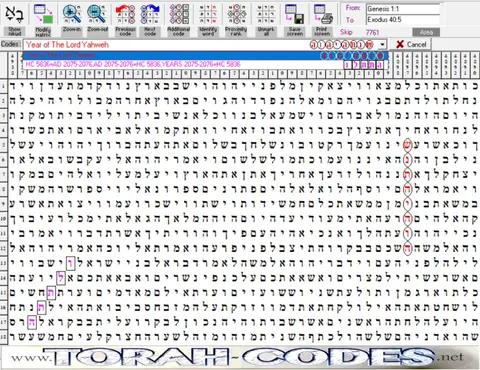The image size is (480, 370).
Task: Click the Previous code text label
Action: tap(125, 31)
